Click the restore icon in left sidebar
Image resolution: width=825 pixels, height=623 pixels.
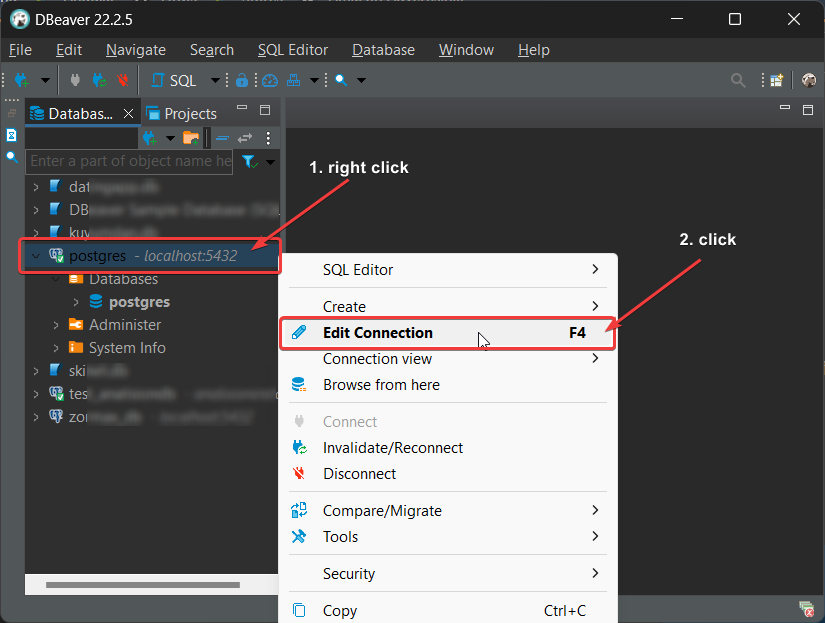(x=12, y=113)
